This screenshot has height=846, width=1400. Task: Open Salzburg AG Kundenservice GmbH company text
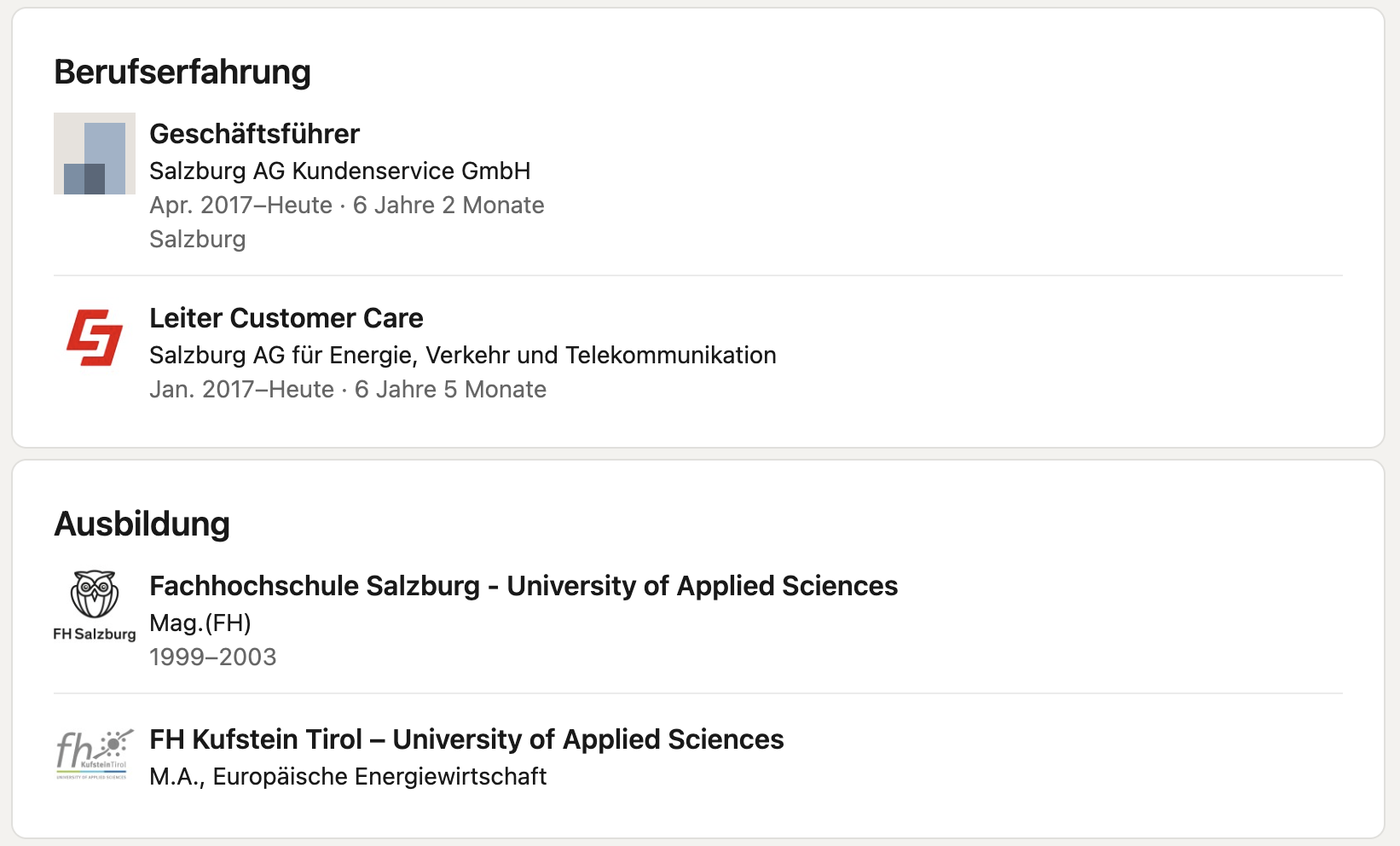tap(340, 171)
